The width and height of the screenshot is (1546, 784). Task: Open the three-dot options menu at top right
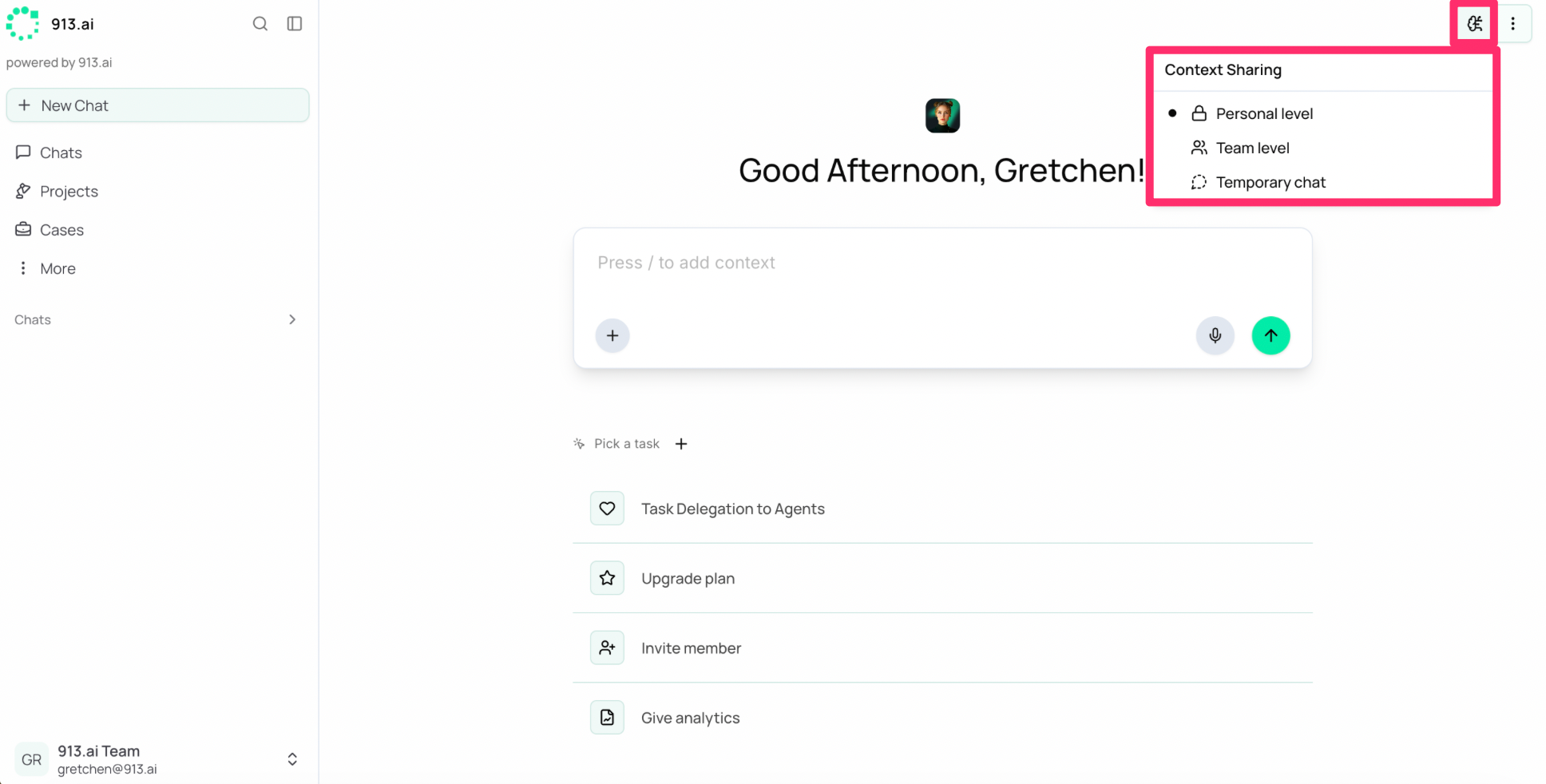(1512, 24)
